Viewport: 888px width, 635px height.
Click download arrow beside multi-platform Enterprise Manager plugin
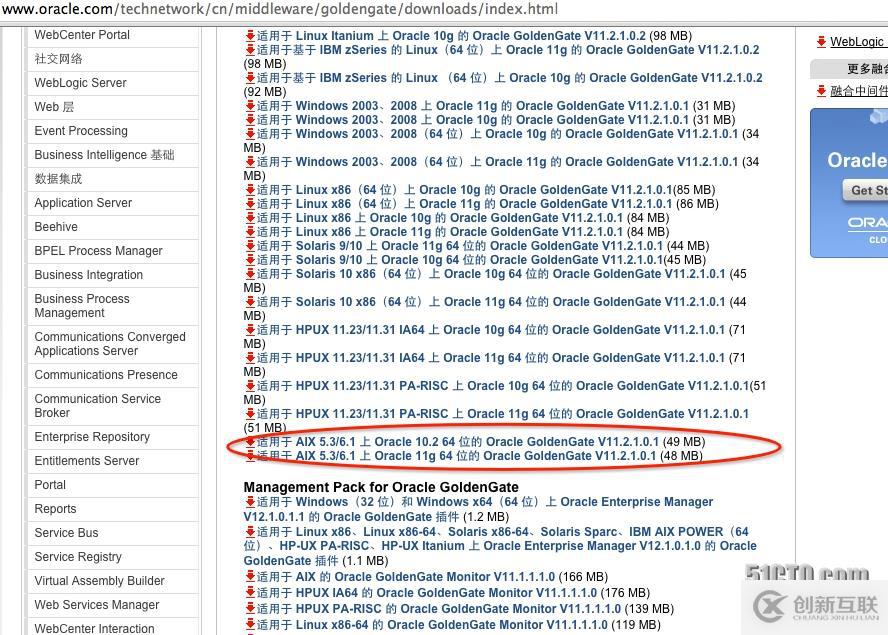point(250,531)
